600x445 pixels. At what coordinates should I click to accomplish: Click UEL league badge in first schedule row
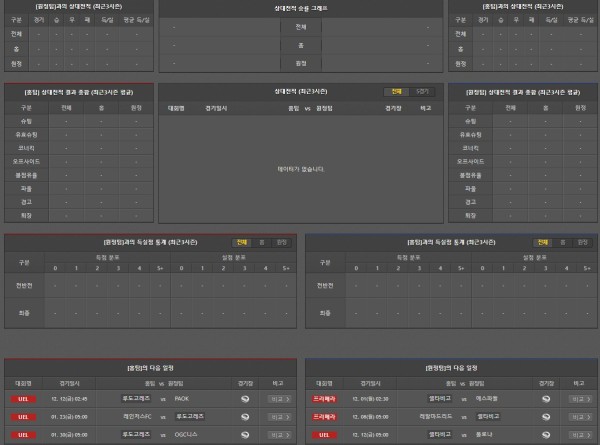click(x=23, y=398)
